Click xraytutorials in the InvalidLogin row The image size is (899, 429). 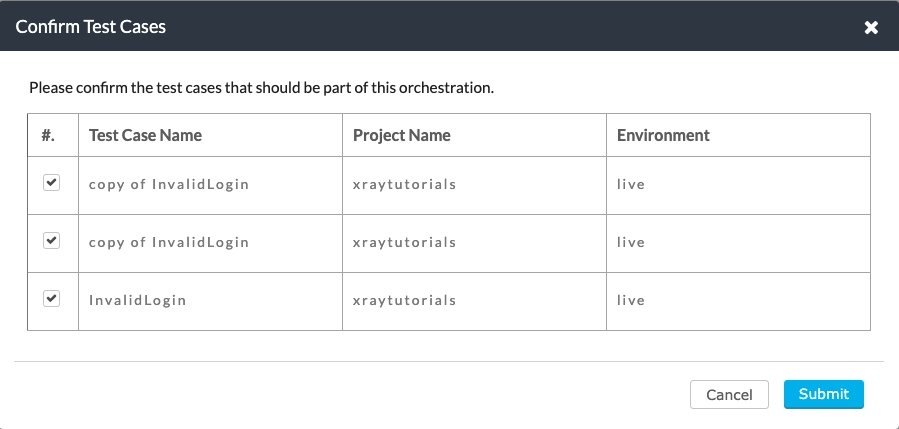tap(405, 301)
